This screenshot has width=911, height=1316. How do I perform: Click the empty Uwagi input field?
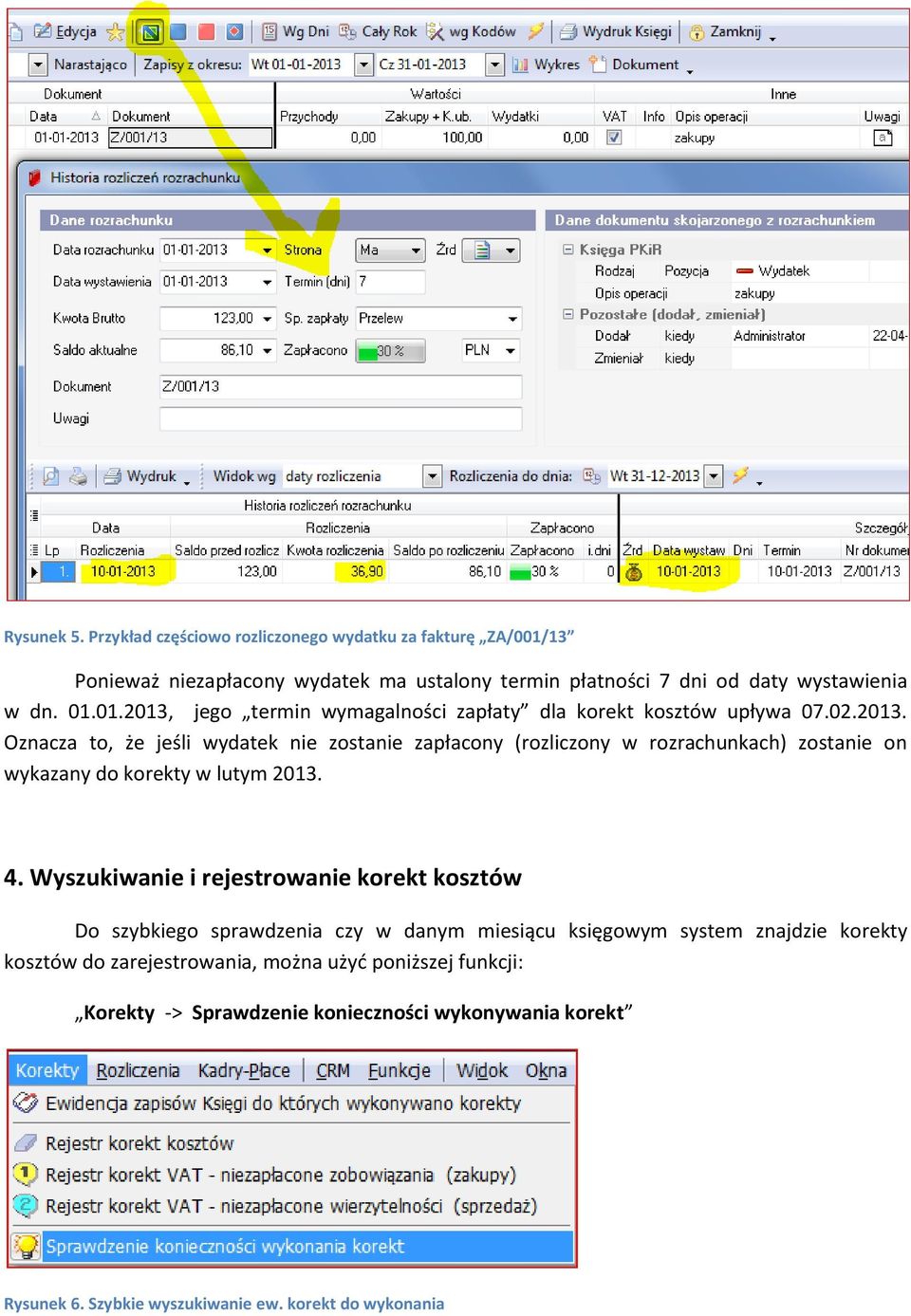pos(341,418)
